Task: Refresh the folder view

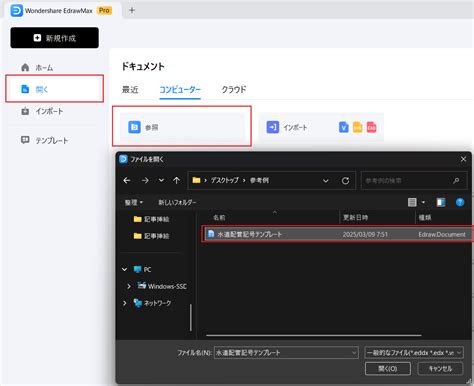Action: coord(345,181)
